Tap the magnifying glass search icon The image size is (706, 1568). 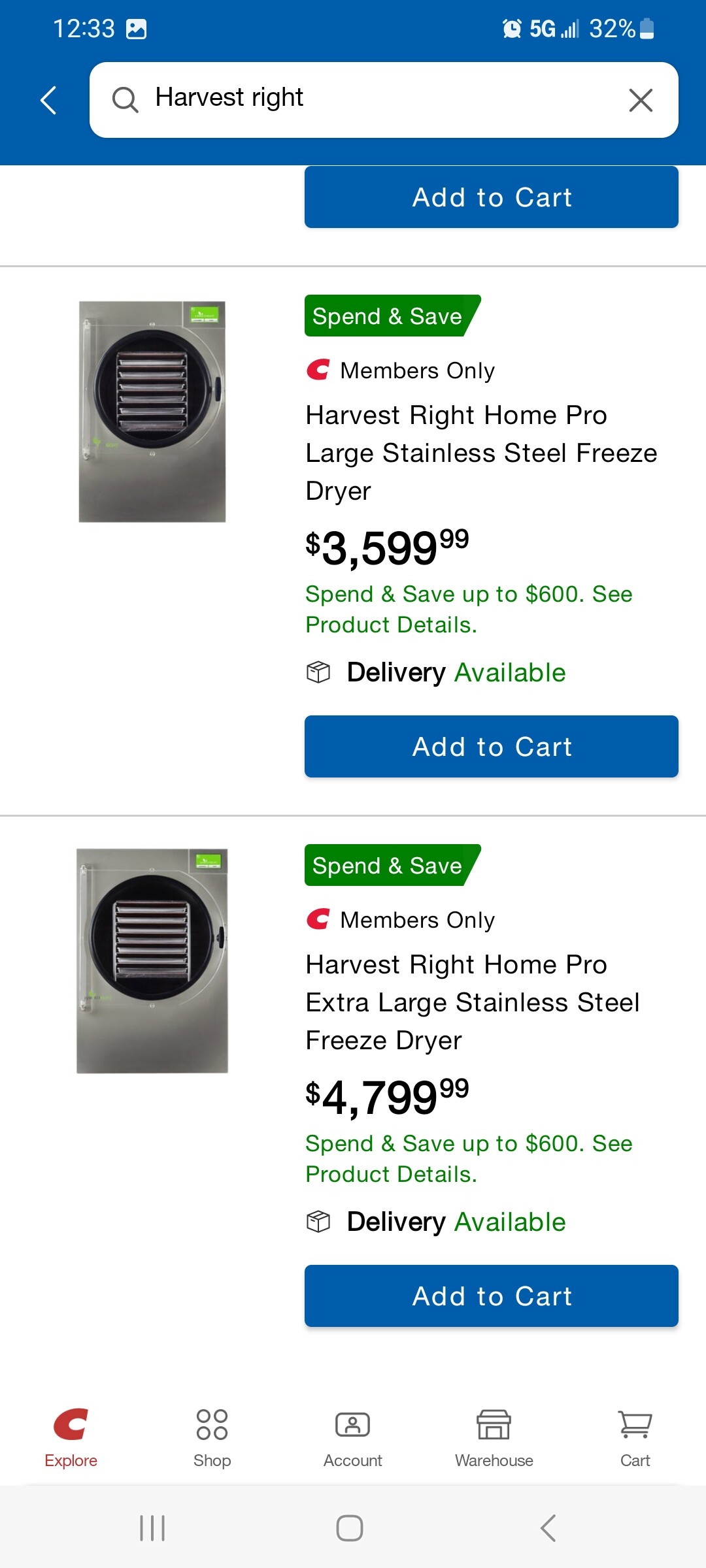125,100
